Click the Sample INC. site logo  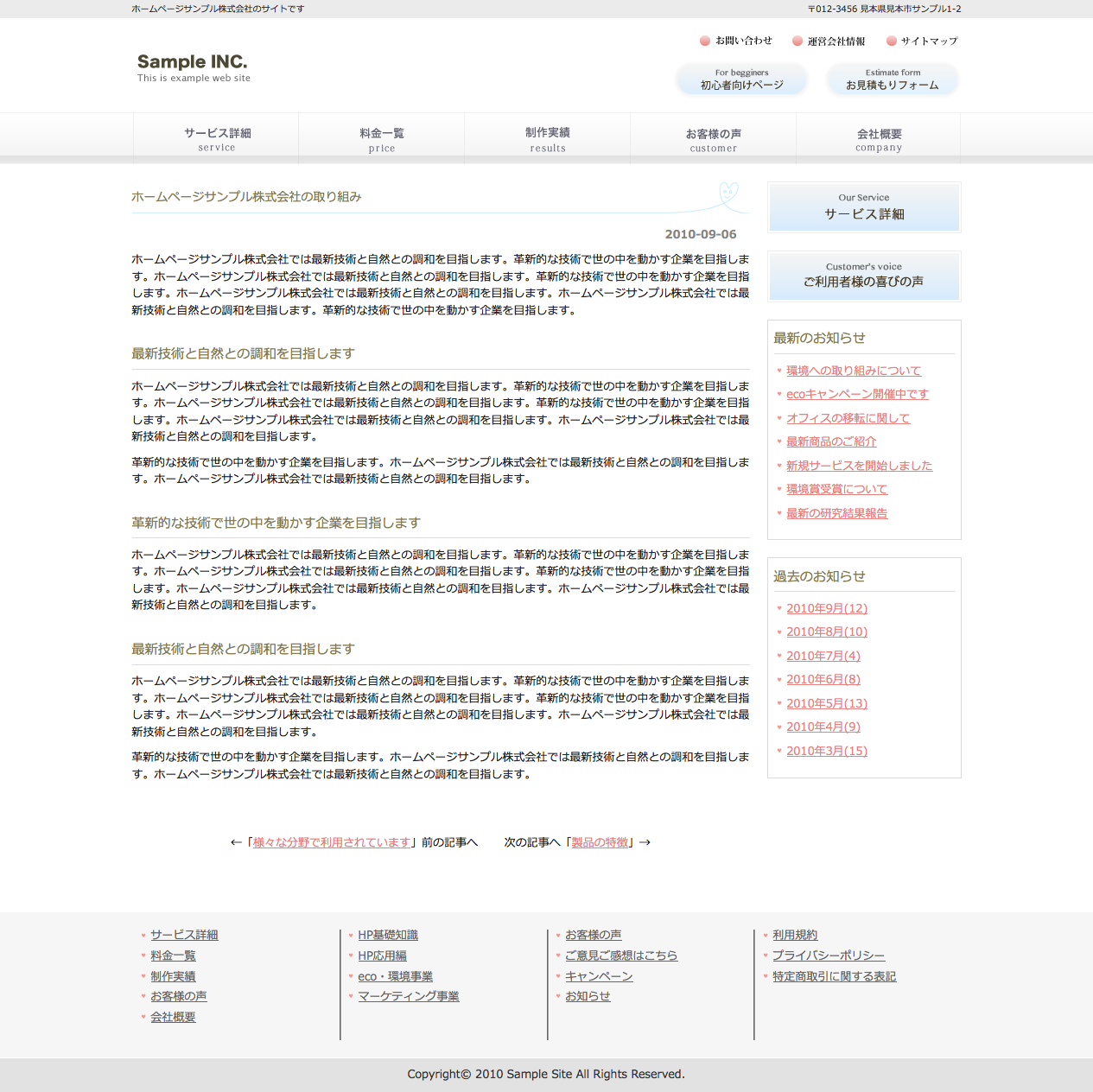tap(193, 67)
